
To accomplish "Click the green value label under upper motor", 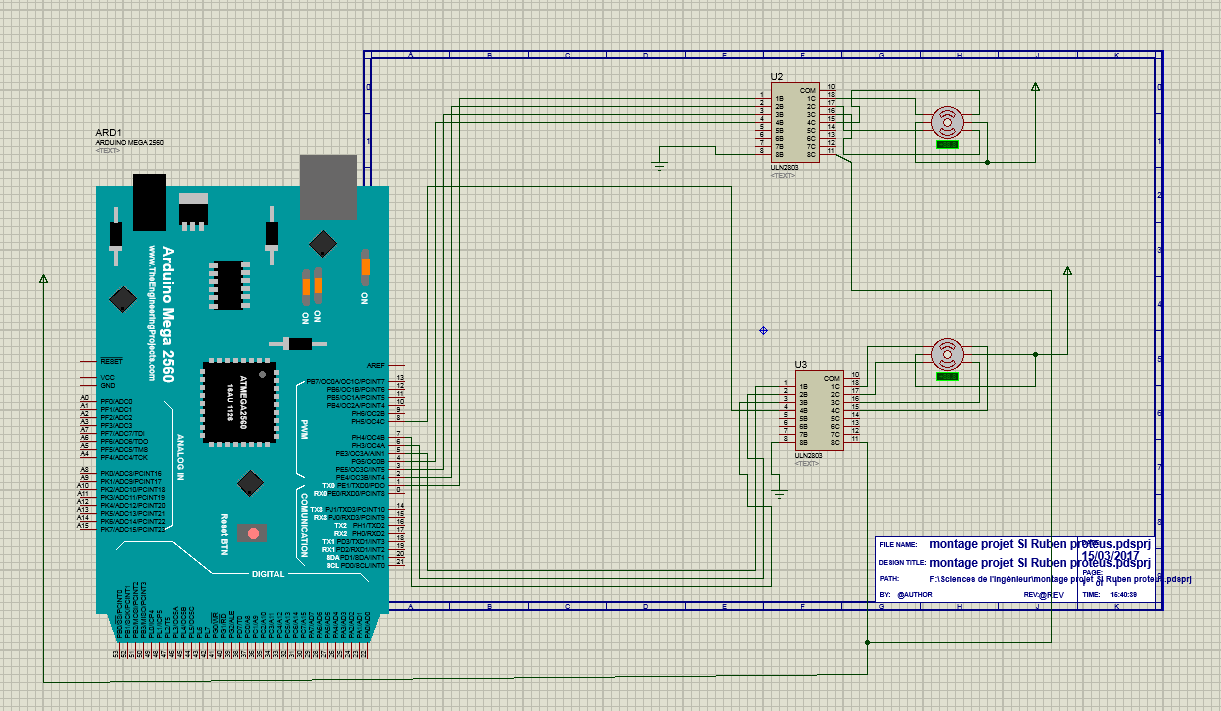I will (946, 145).
